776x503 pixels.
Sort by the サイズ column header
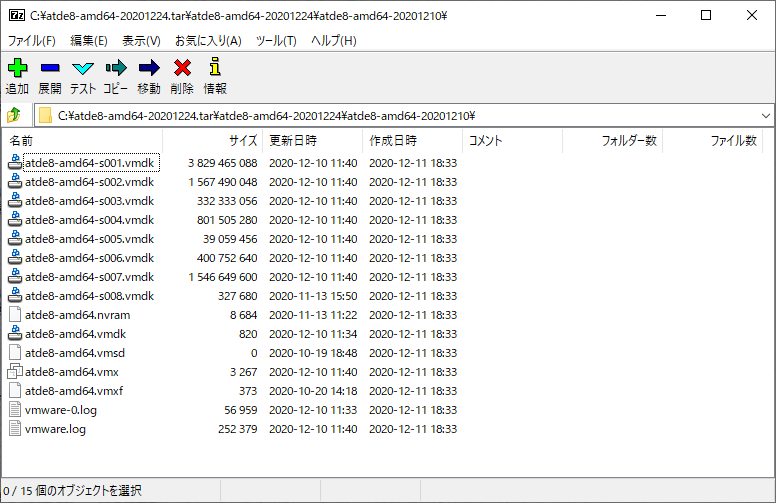point(242,141)
